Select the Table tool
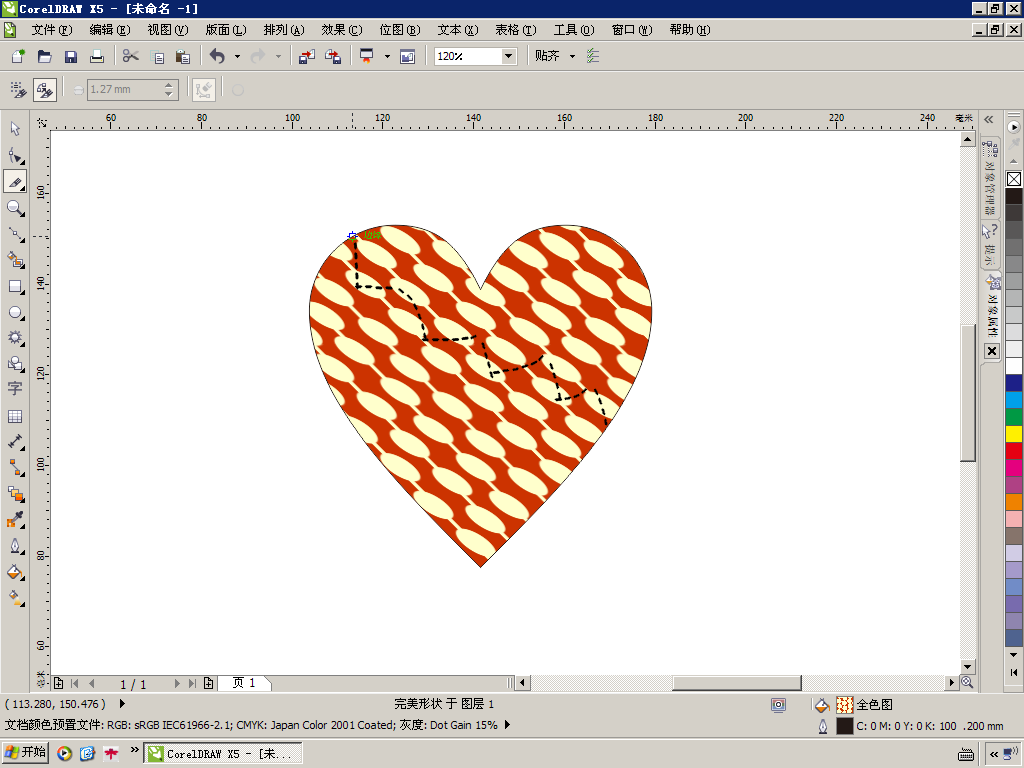This screenshot has height=768, width=1024. click(15, 416)
